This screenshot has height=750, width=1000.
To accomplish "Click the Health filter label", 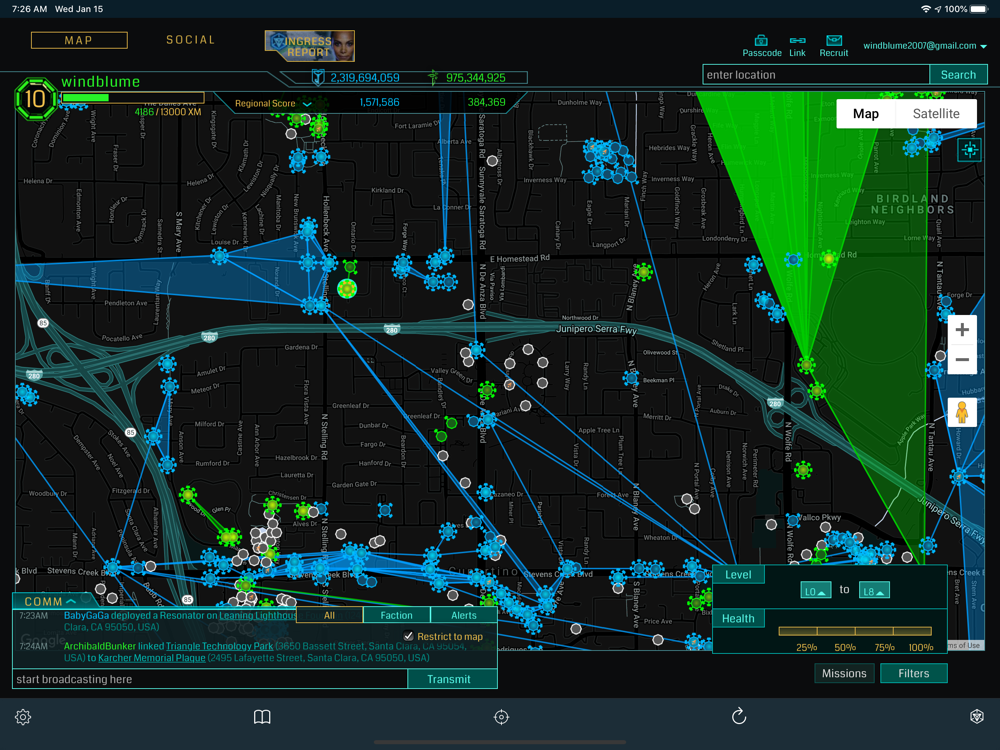I will click(x=738, y=619).
